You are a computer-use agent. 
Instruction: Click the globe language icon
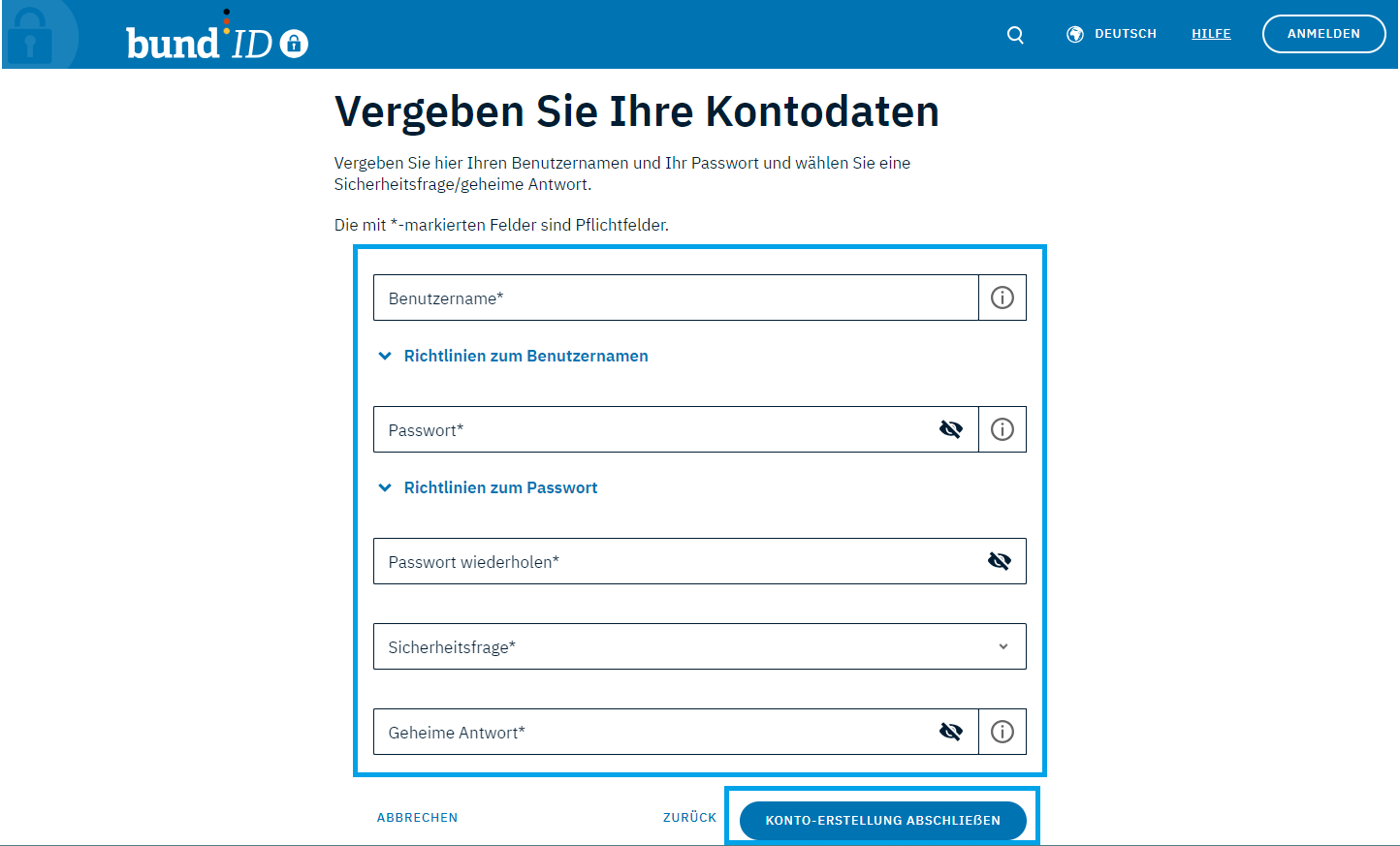coord(1075,34)
